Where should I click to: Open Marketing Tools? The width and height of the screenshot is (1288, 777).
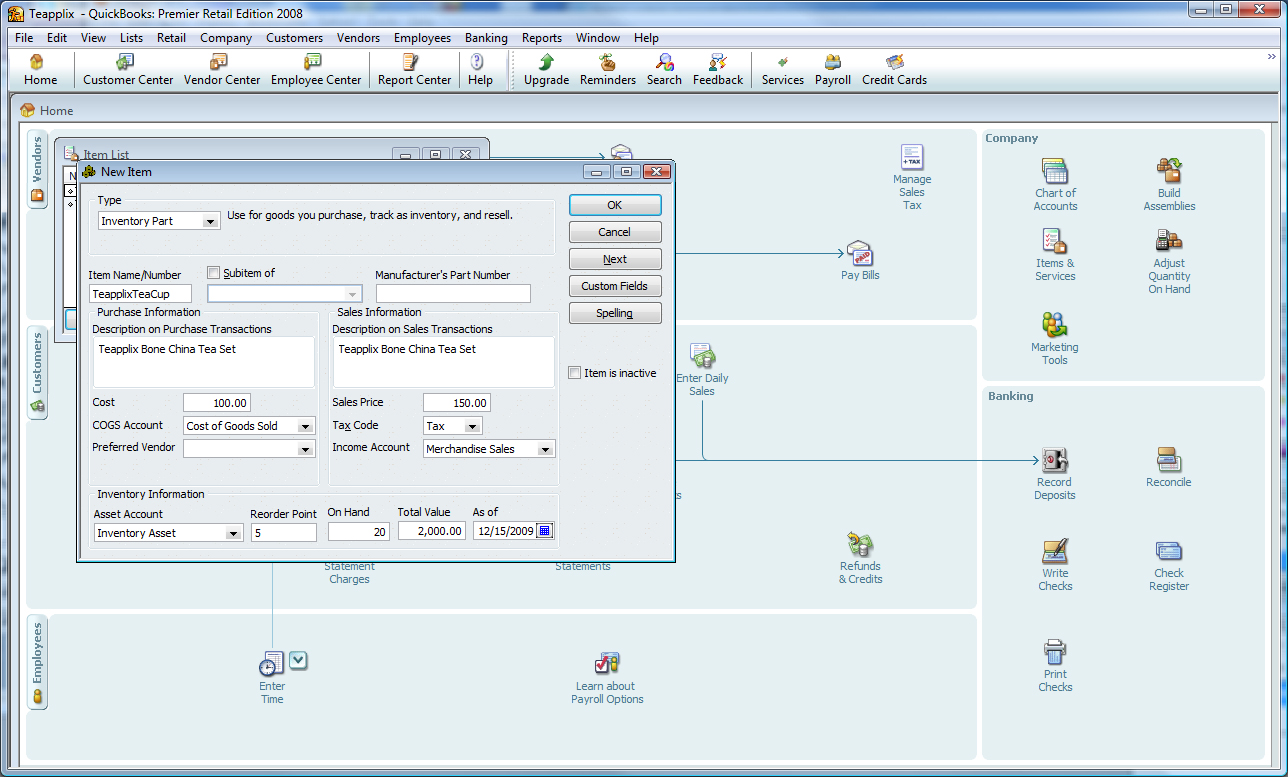(x=1055, y=338)
